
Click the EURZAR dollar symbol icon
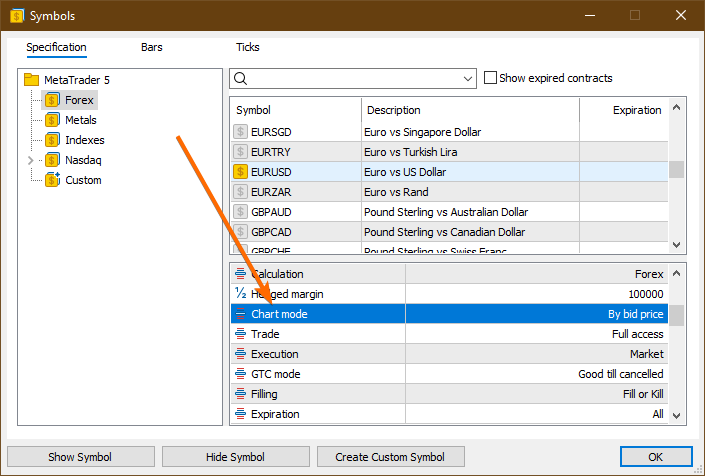tap(241, 192)
